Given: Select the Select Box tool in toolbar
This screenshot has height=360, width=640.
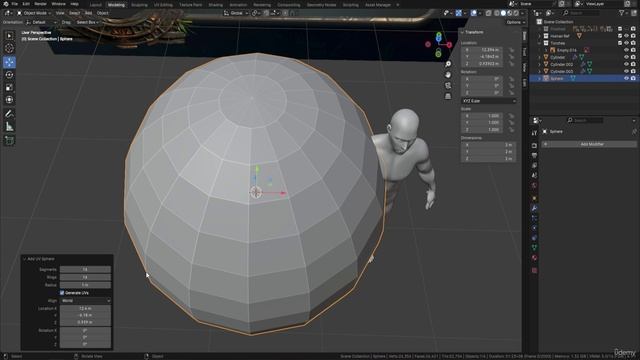Looking at the screenshot, I should click(x=9, y=36).
